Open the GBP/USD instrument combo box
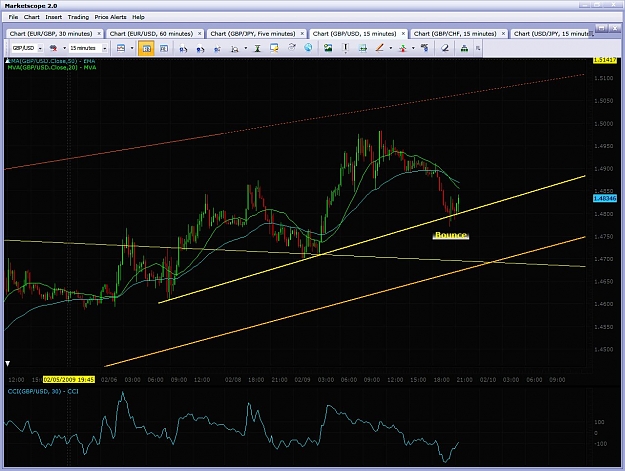 [27, 48]
